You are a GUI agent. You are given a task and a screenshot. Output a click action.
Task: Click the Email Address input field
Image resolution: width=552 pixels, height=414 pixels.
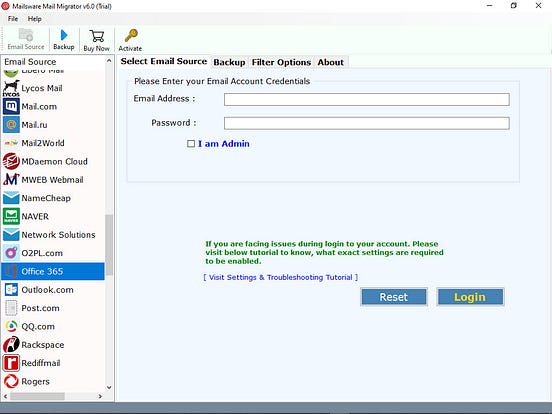(366, 99)
